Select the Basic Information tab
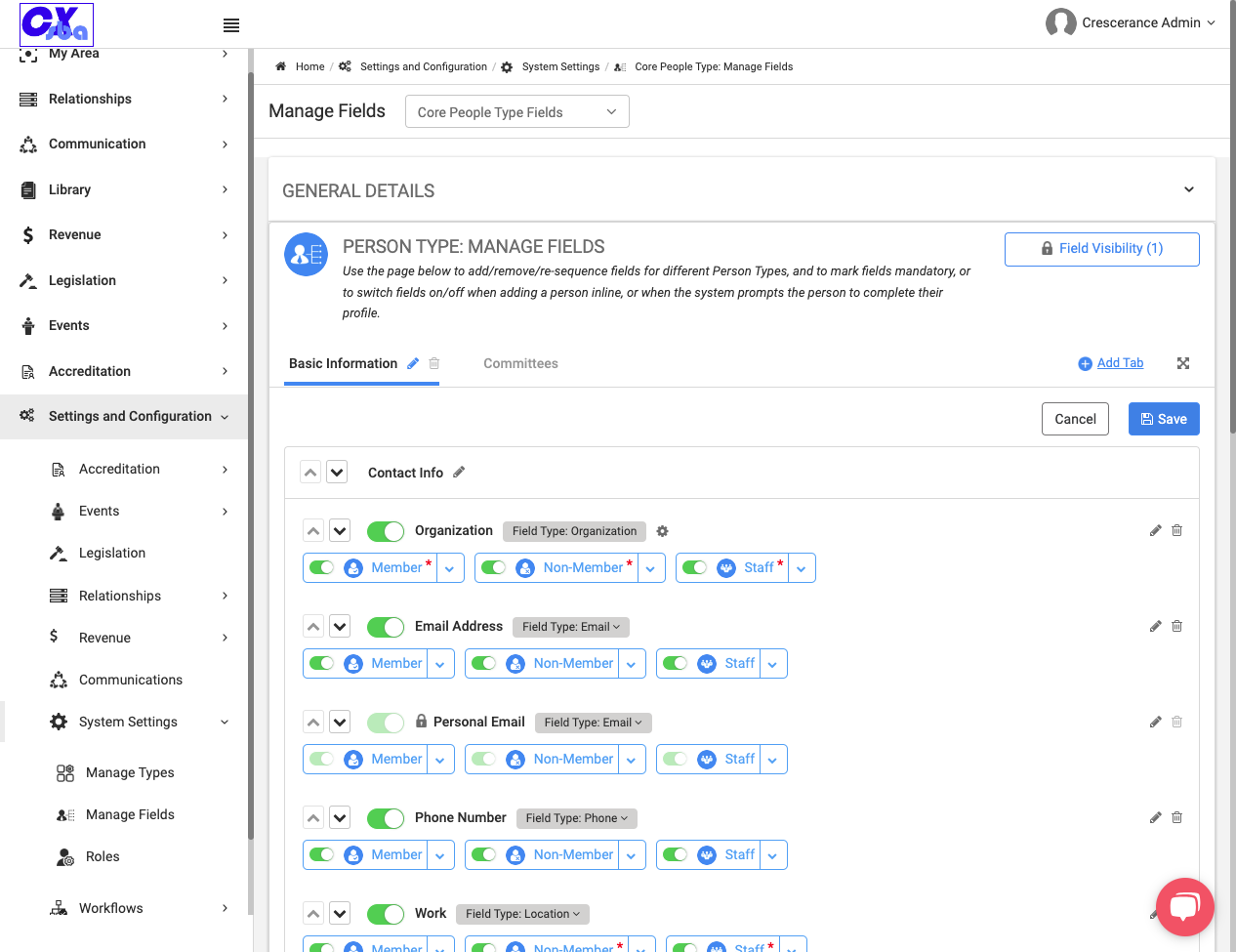 (x=343, y=363)
